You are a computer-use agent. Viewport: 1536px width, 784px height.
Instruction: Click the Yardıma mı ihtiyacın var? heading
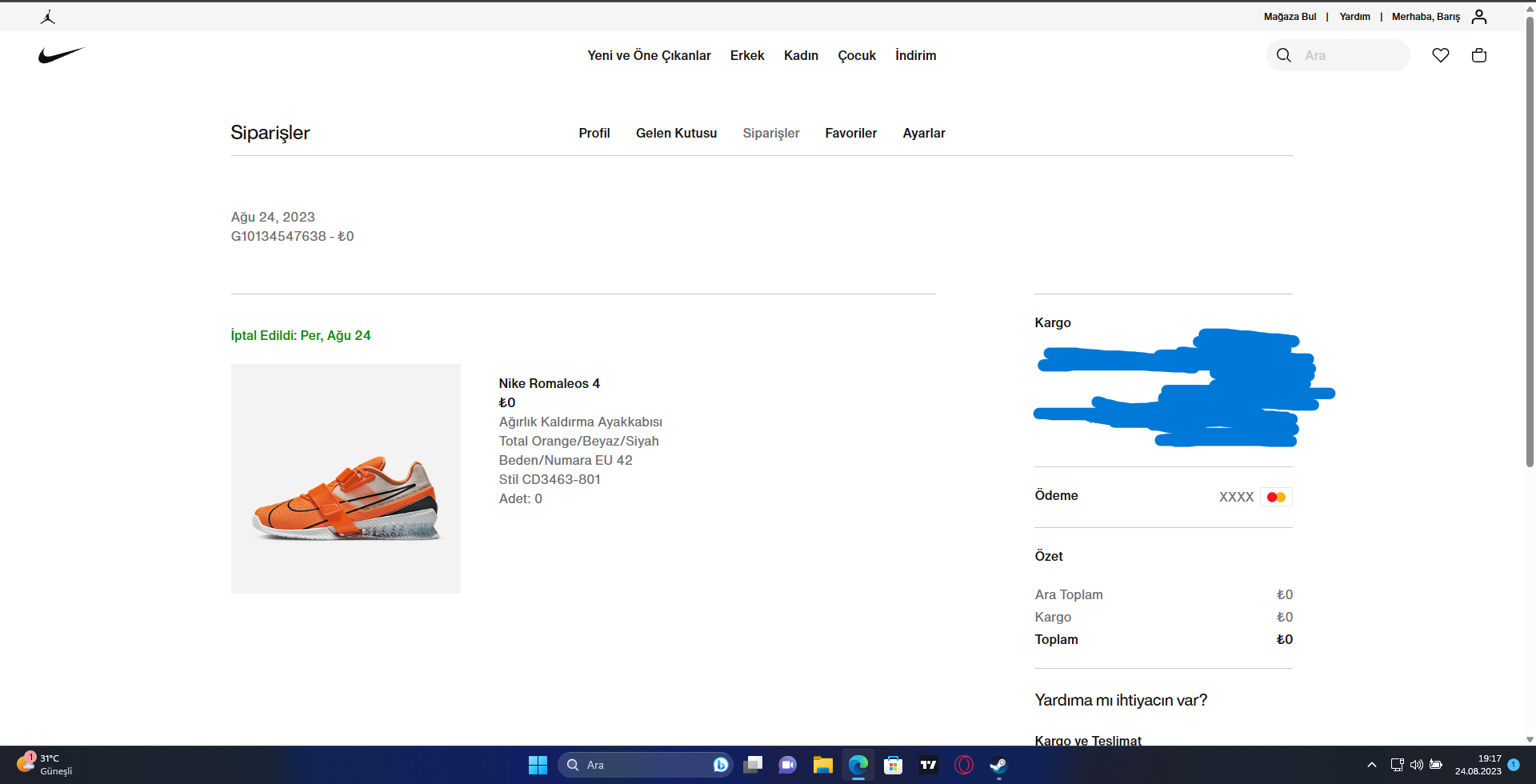coord(1121,700)
